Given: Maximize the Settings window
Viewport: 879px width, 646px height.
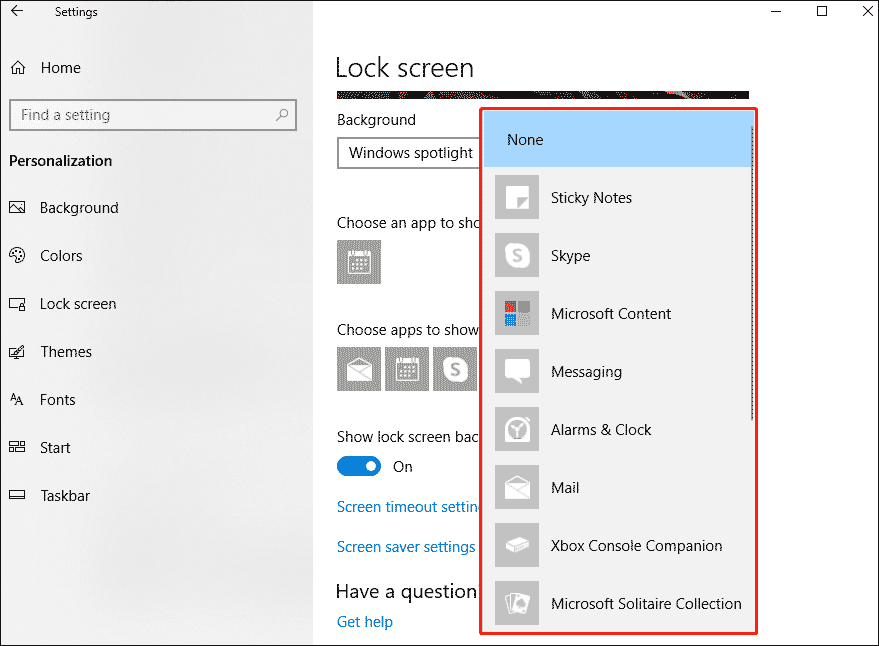Looking at the screenshot, I should (822, 11).
